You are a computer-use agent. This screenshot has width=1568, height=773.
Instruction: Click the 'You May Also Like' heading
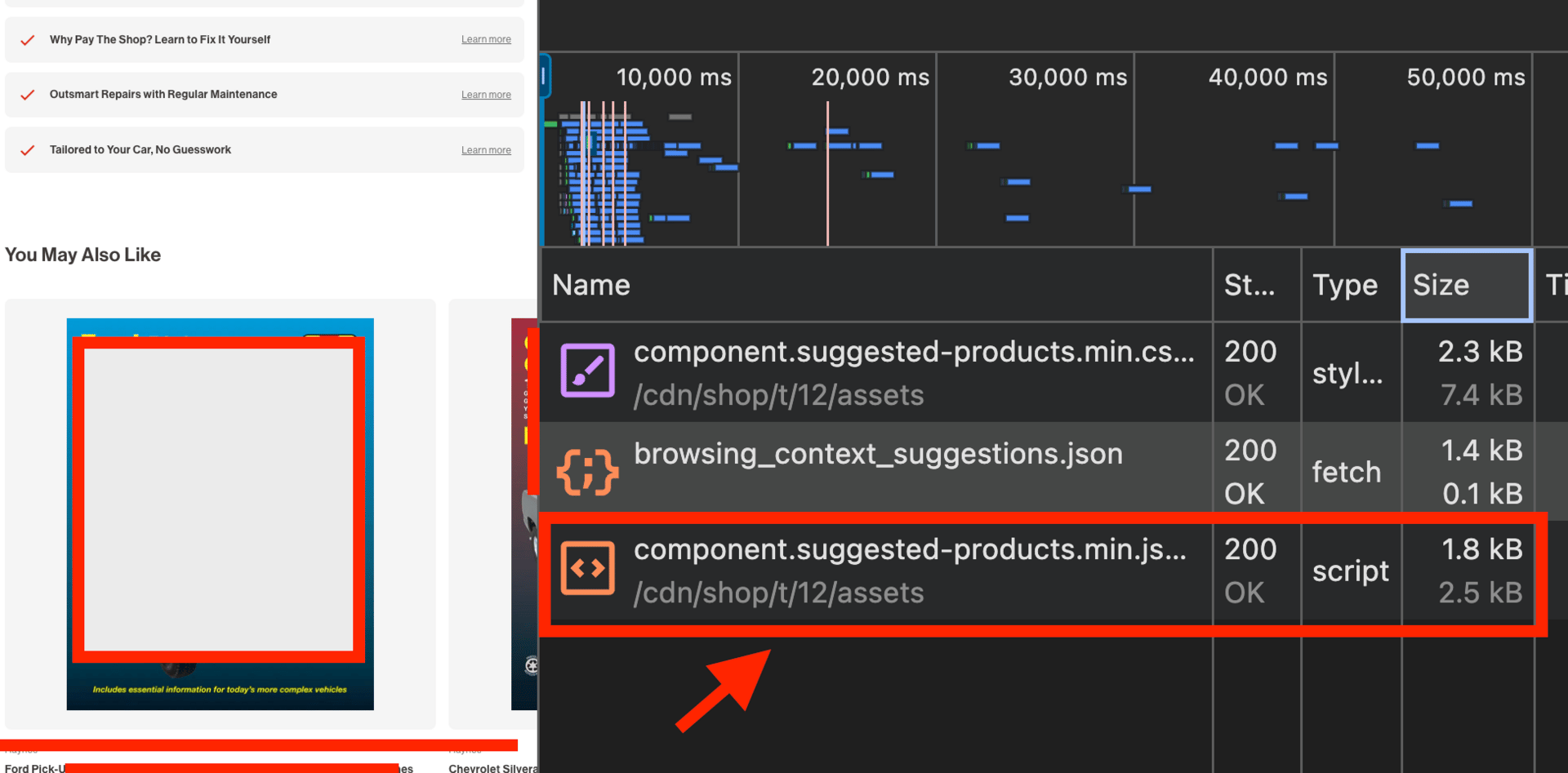pyautogui.click(x=82, y=255)
